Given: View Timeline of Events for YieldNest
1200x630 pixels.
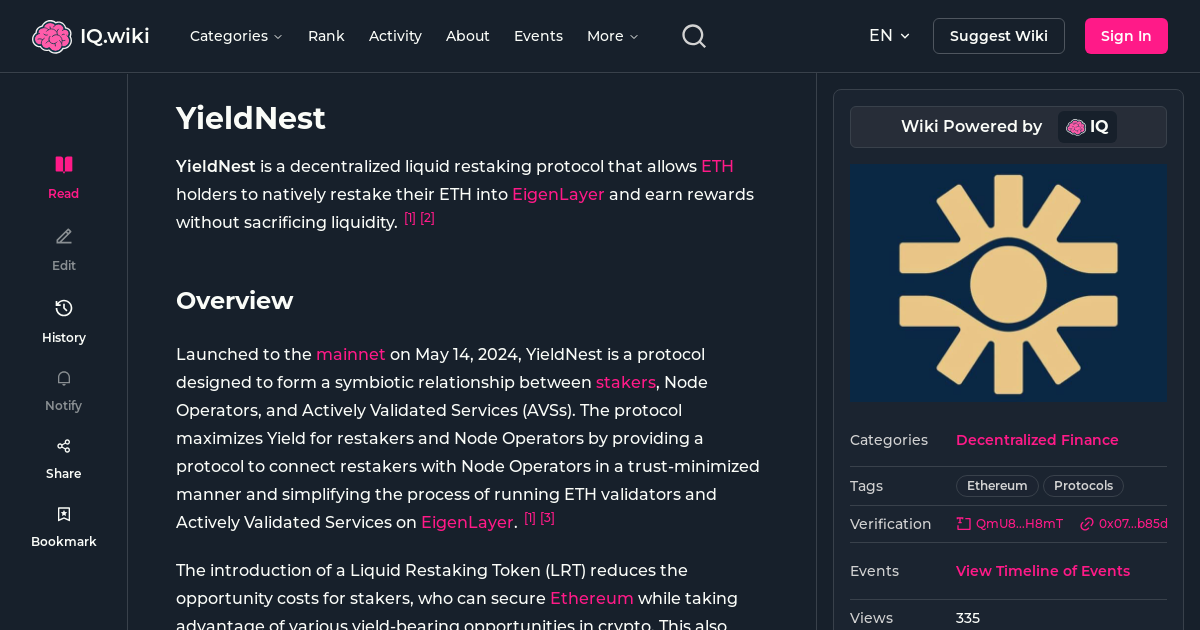Looking at the screenshot, I should (1042, 571).
